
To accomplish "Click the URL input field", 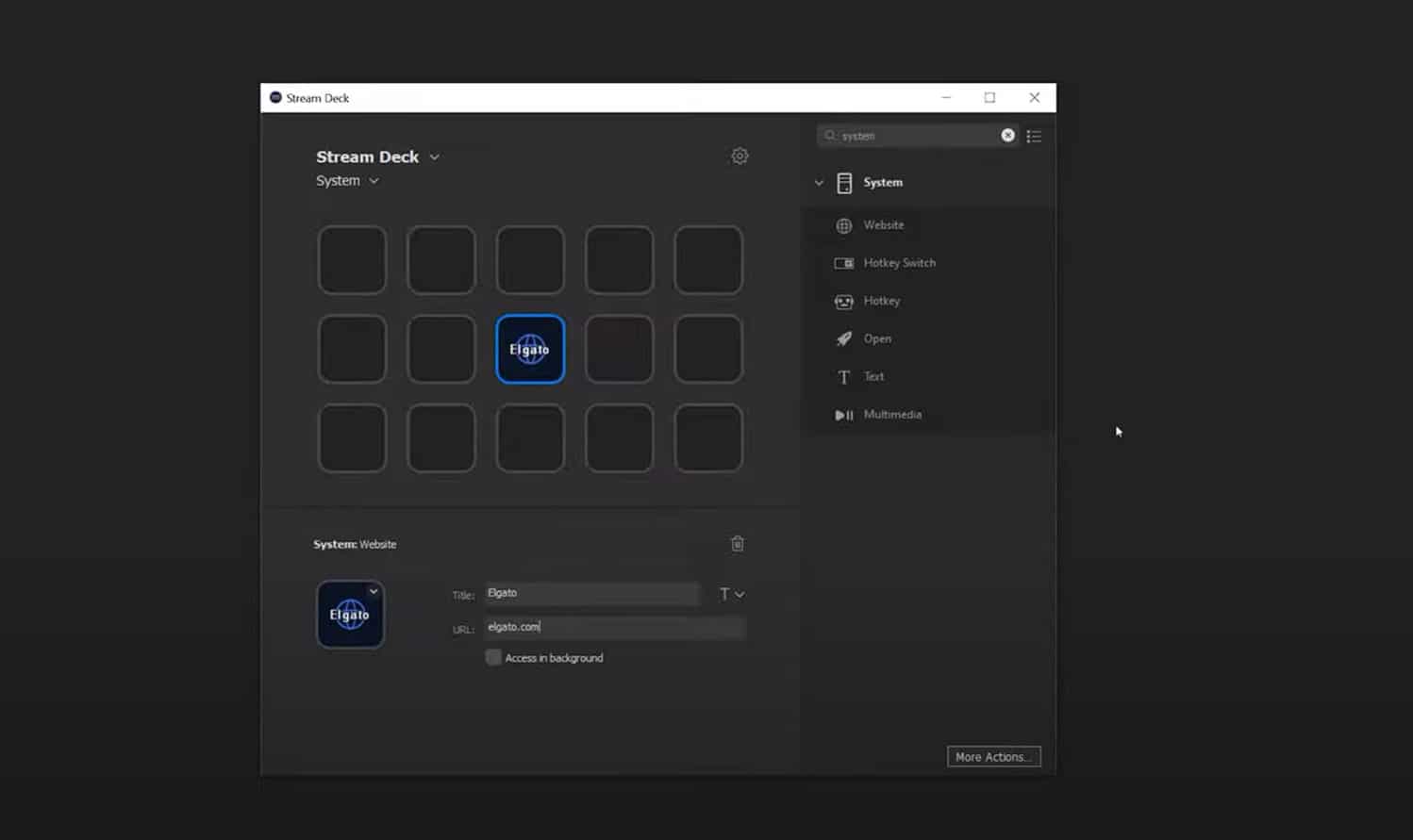I will 614,627.
